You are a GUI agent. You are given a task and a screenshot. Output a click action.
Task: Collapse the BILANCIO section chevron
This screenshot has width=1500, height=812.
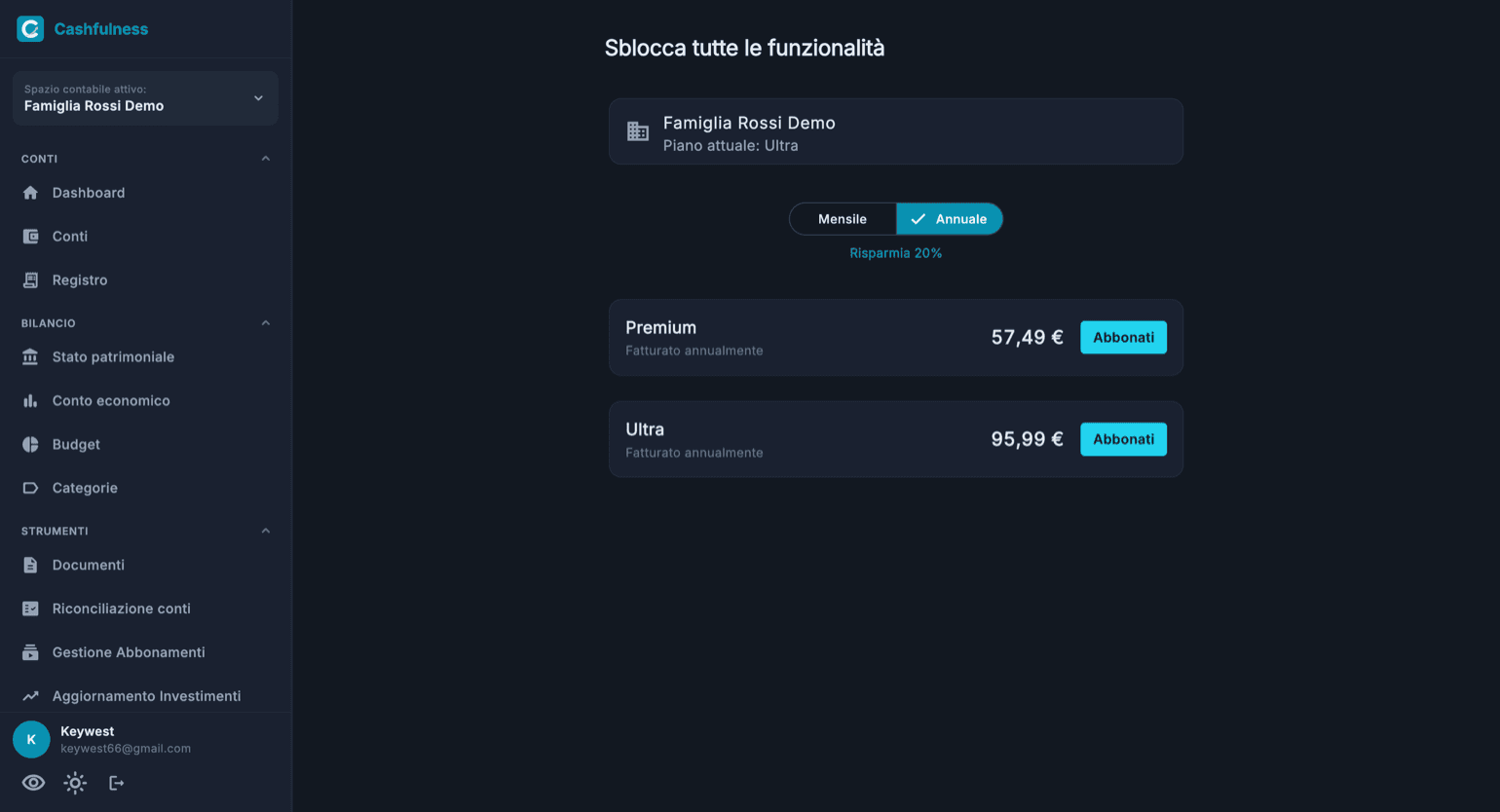266,323
